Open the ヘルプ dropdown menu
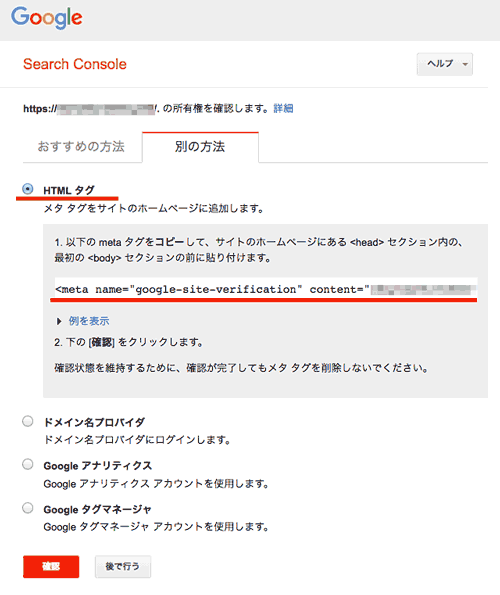This screenshot has width=500, height=595. pos(445,64)
